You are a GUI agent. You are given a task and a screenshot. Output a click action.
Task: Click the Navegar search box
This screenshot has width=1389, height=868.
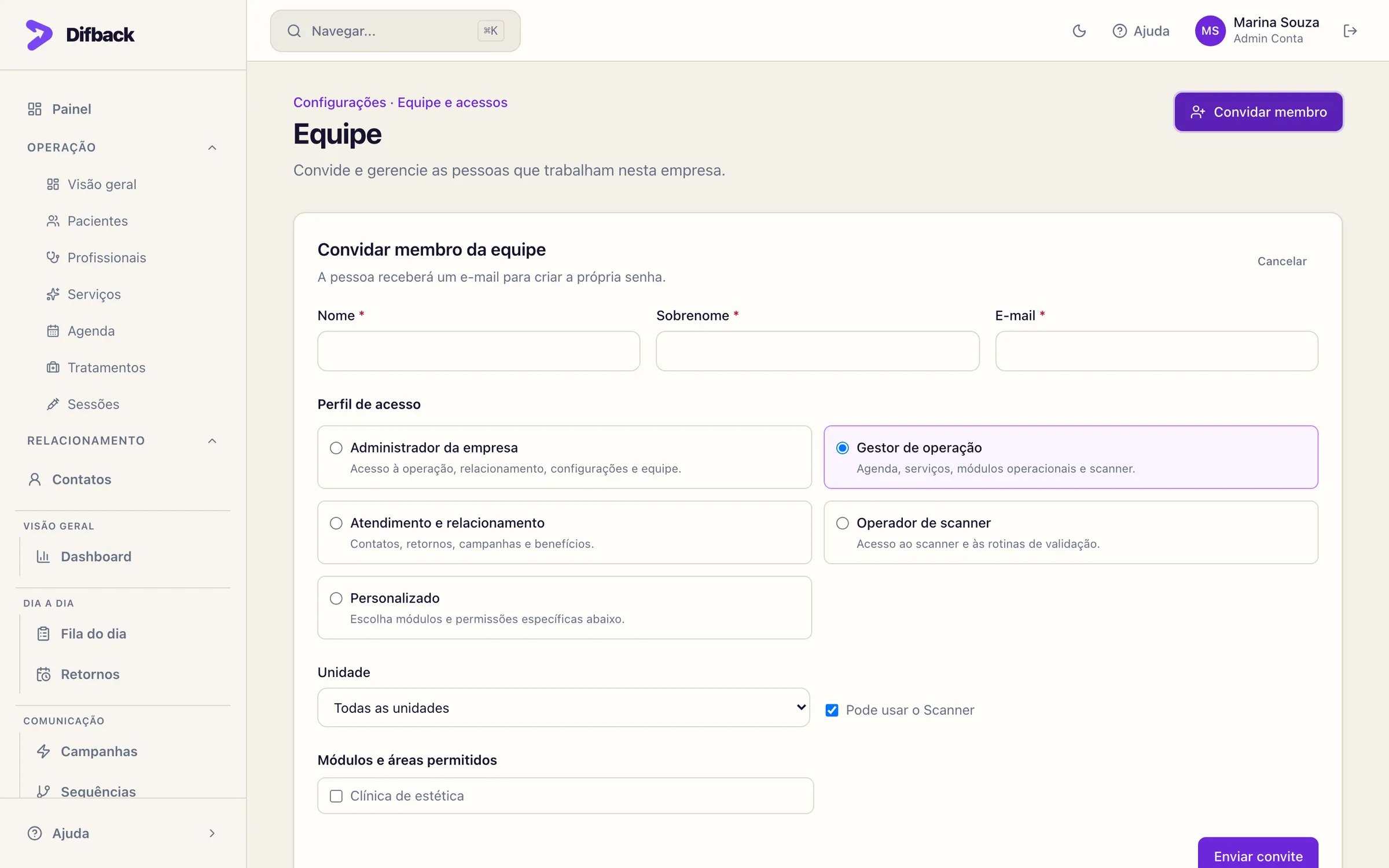click(x=395, y=31)
